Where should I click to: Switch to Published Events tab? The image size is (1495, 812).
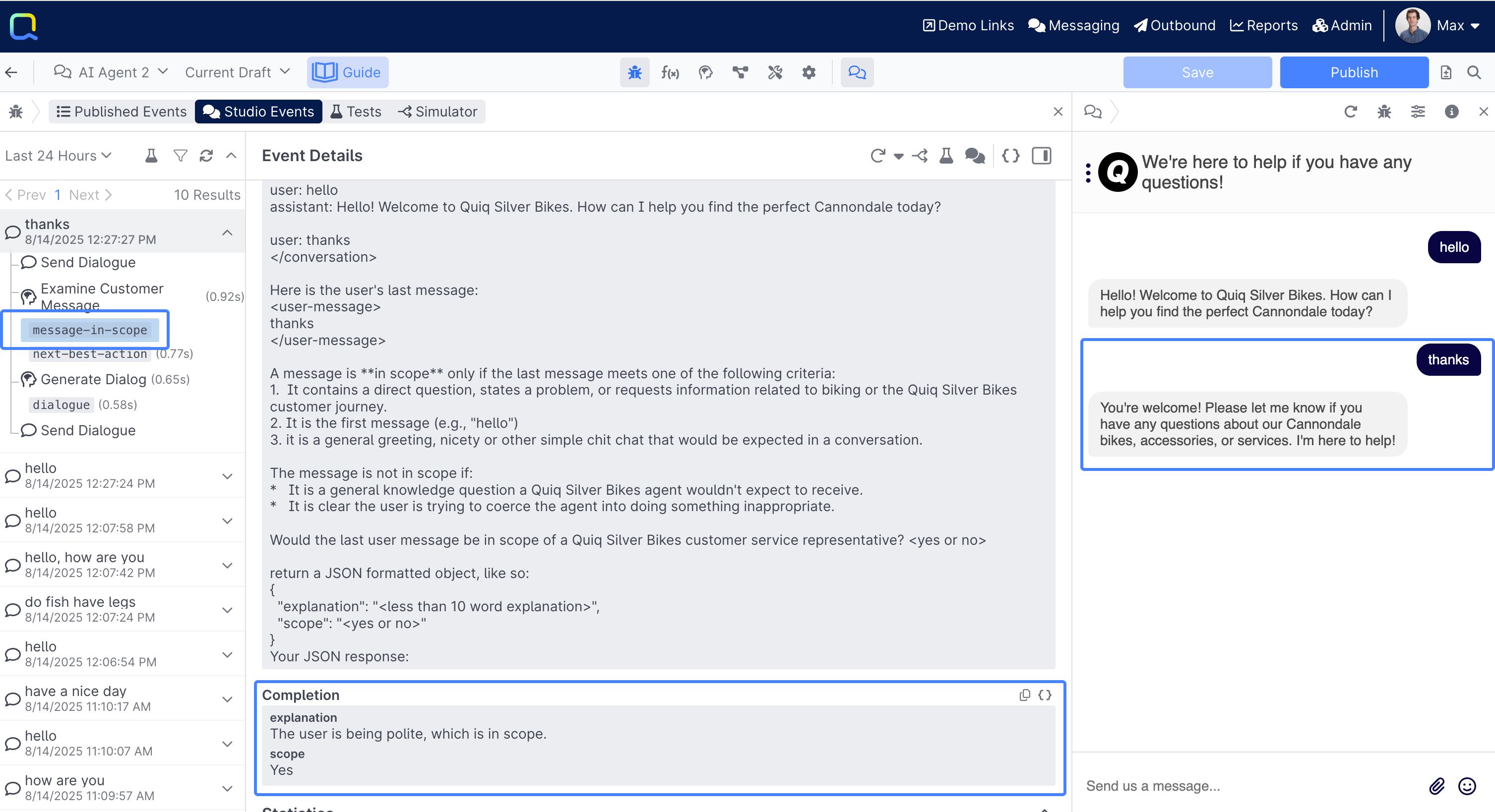[x=122, y=112]
